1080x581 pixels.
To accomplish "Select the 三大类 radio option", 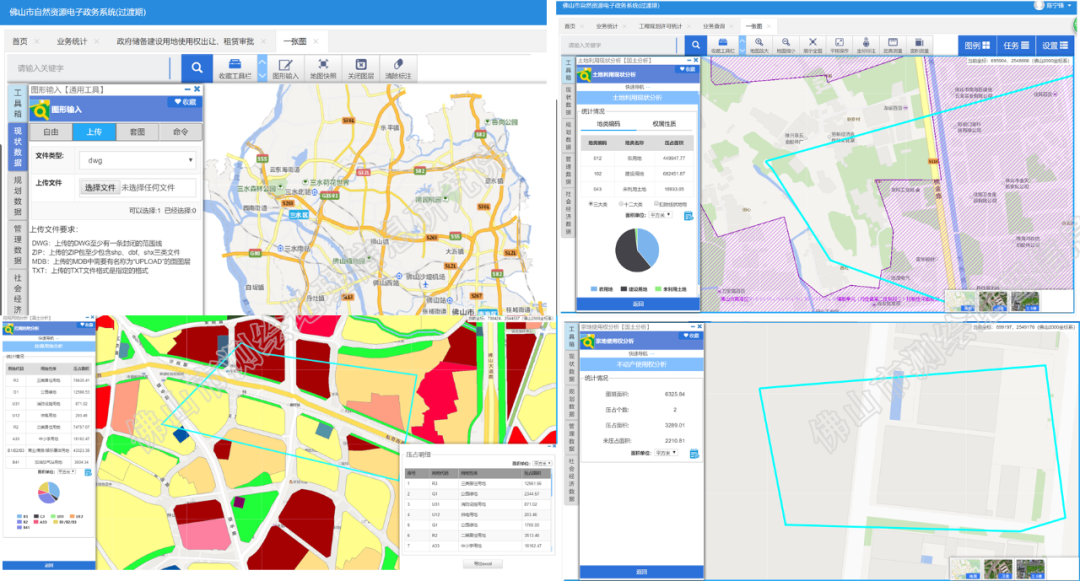I will (590, 204).
